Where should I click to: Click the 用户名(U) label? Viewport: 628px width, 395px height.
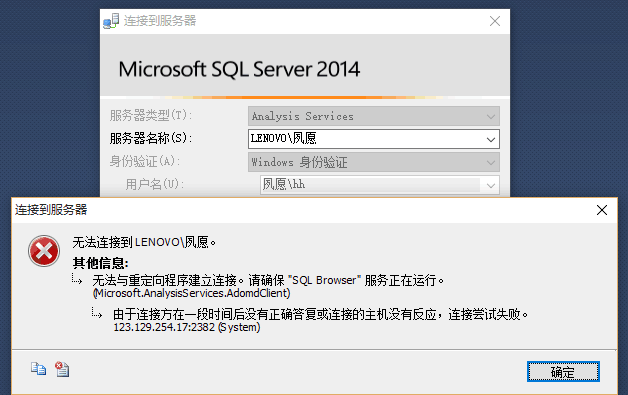155,184
